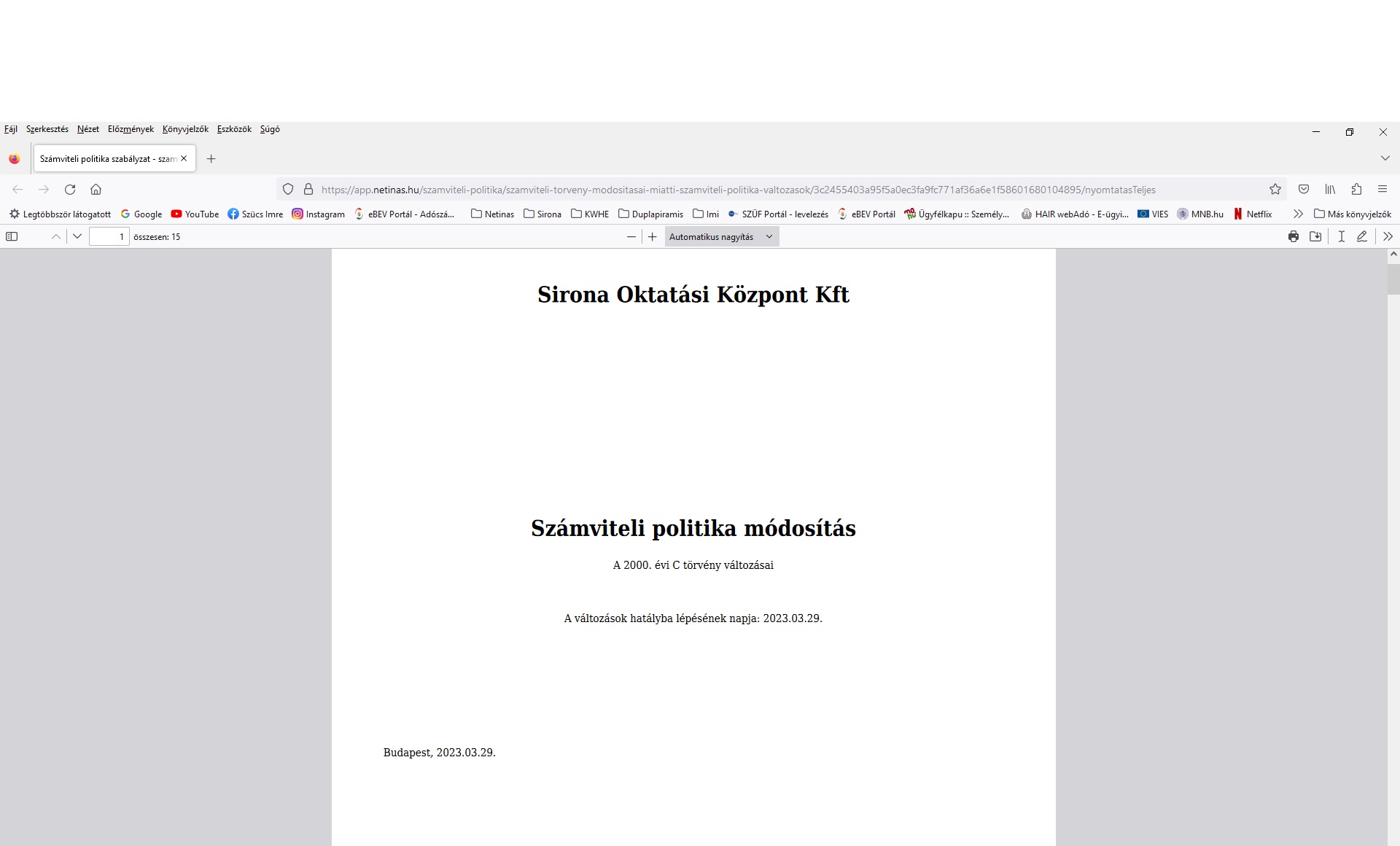Expand the Sirona bookmark folder
Viewport: 1400px width, 846px height.
542,214
